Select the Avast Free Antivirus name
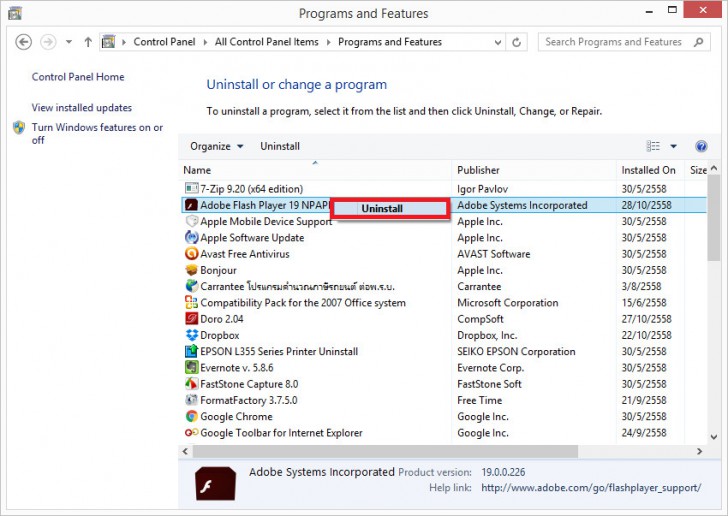The width and height of the screenshot is (728, 516). [x=245, y=254]
